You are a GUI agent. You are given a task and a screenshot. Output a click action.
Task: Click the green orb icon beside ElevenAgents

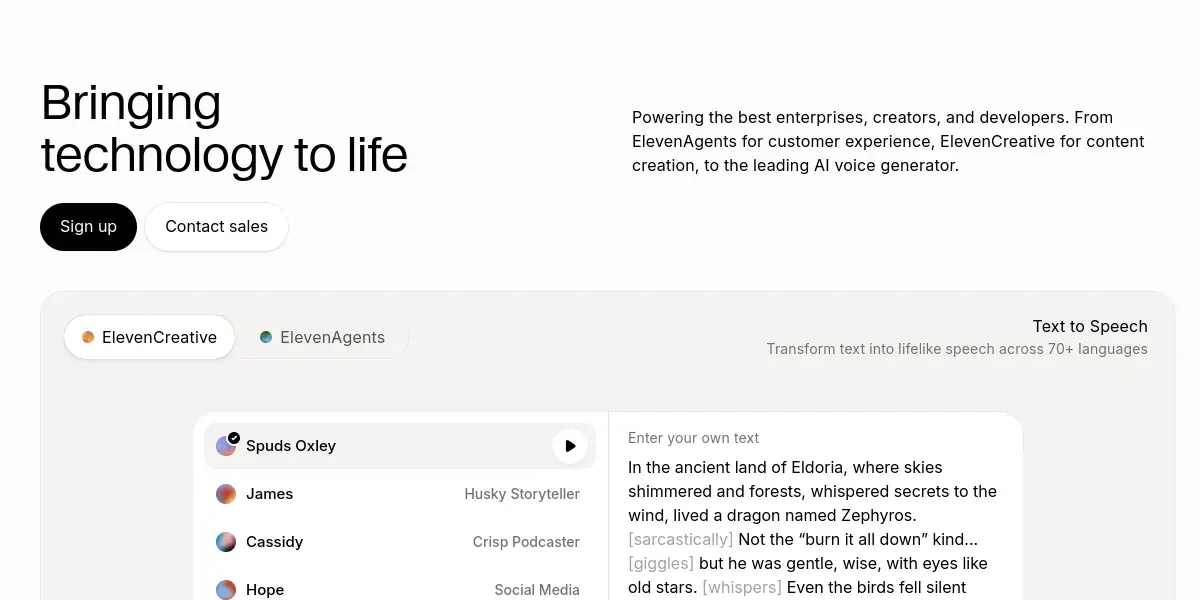(266, 337)
